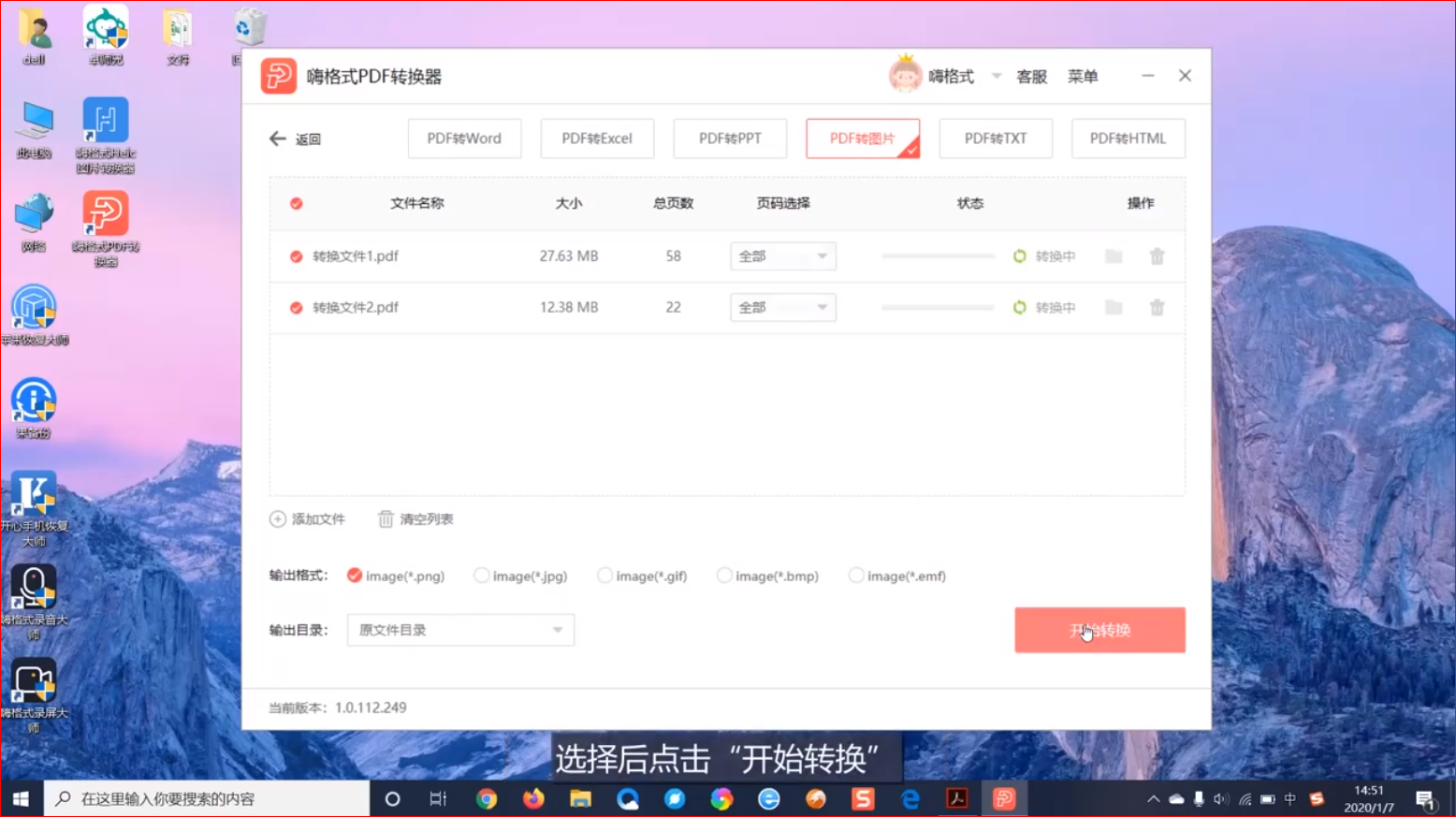Toggle select-all checkbox in table header
The height and width of the screenshot is (817, 1456).
click(x=296, y=203)
